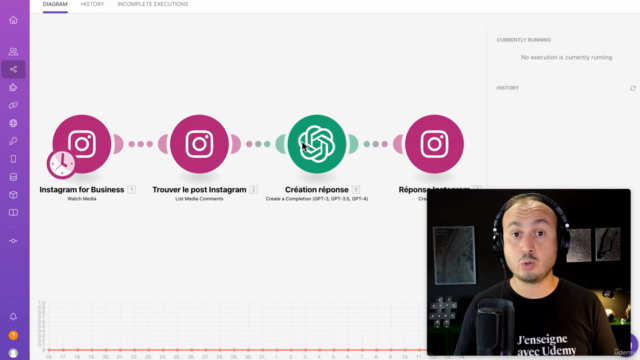Click the 'No execution is currently running' text

566,58
